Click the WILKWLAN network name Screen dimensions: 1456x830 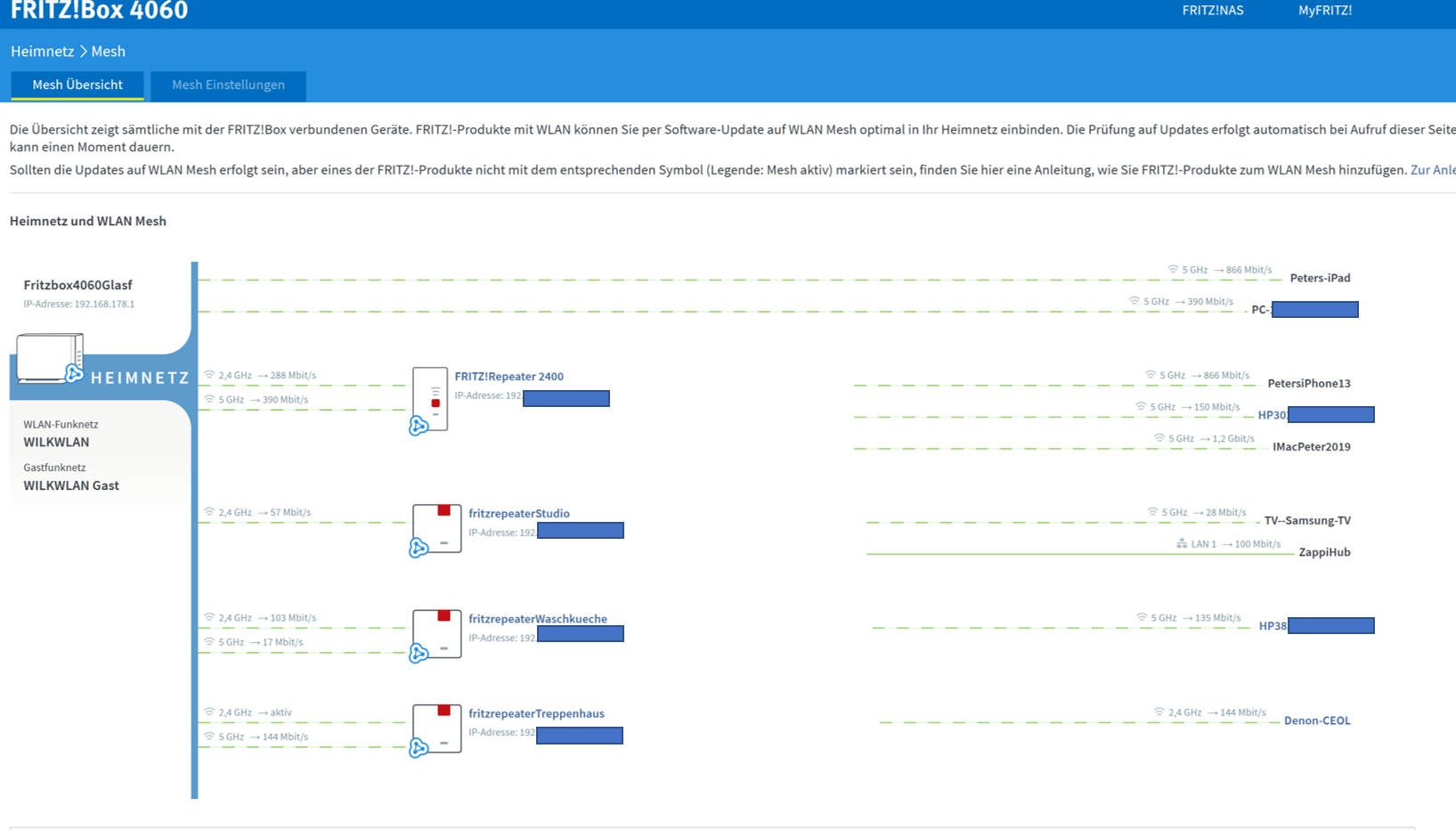point(56,442)
